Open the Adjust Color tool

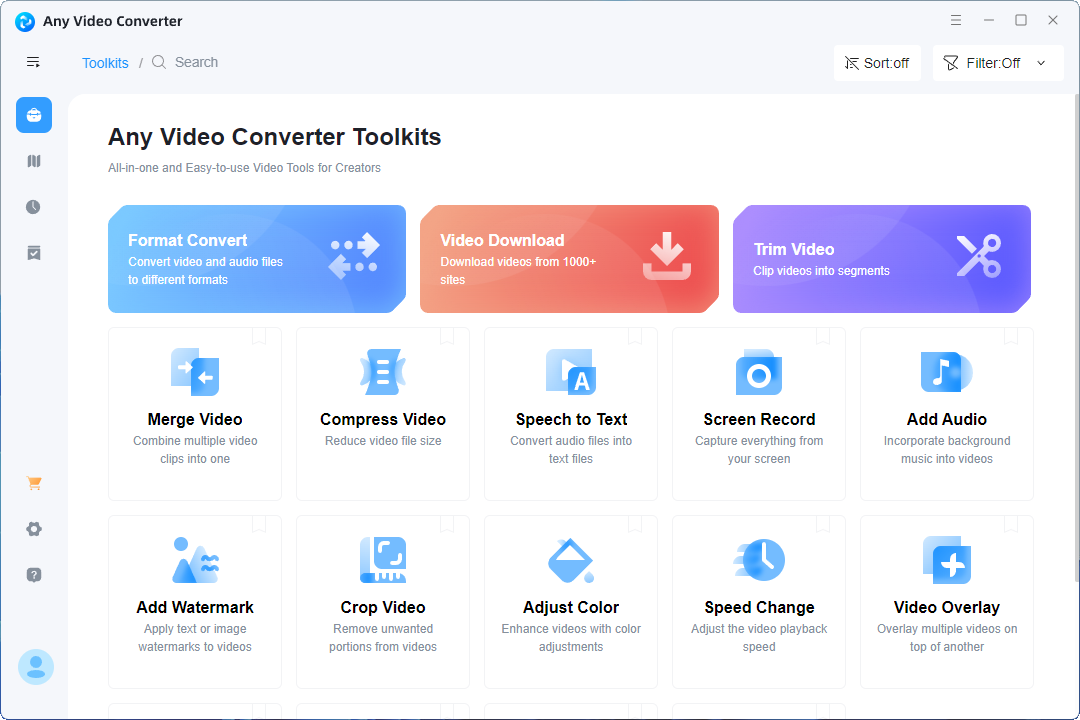click(x=571, y=601)
